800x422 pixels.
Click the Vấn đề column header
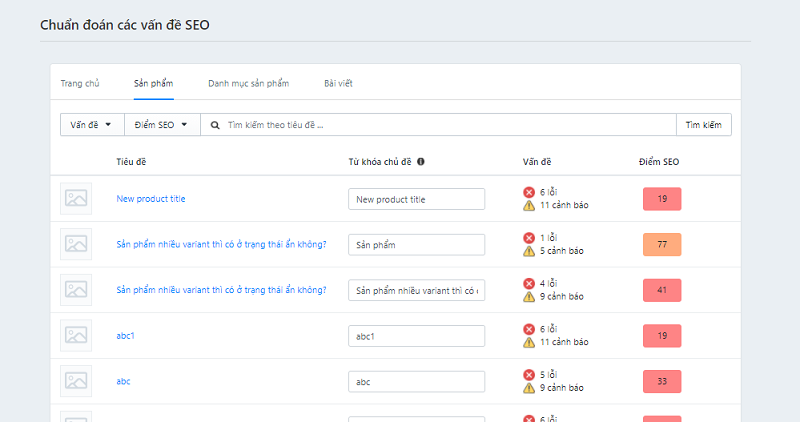click(537, 162)
